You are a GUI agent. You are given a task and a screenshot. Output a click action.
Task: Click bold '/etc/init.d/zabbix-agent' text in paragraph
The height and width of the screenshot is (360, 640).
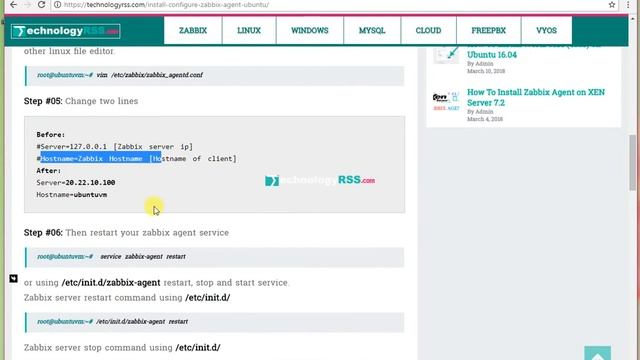(x=111, y=282)
